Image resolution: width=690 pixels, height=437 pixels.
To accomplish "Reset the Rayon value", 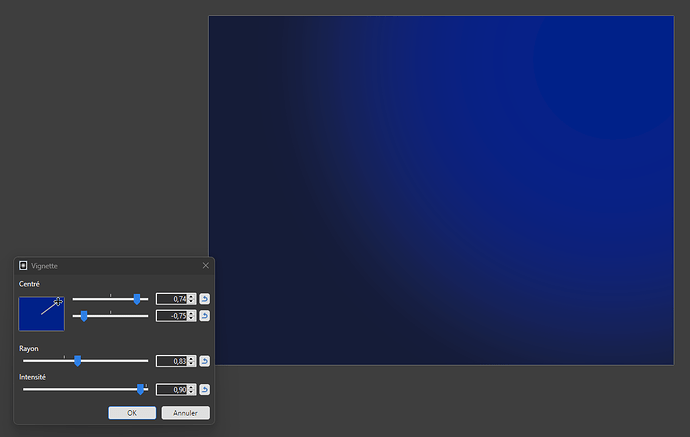I will [205, 361].
